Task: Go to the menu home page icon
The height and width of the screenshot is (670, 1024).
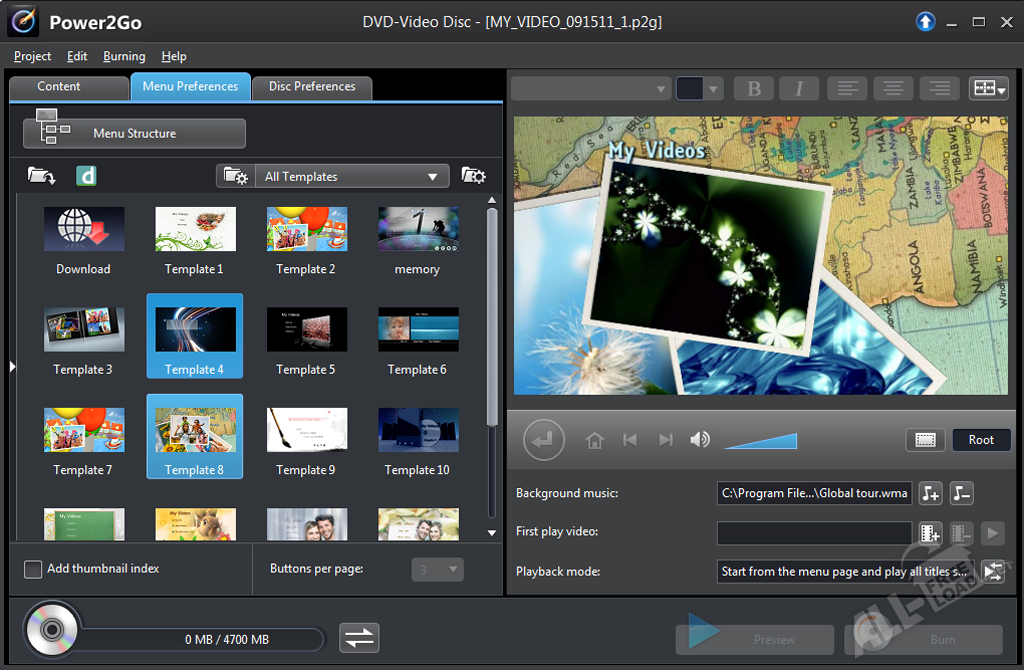Action: (x=595, y=440)
